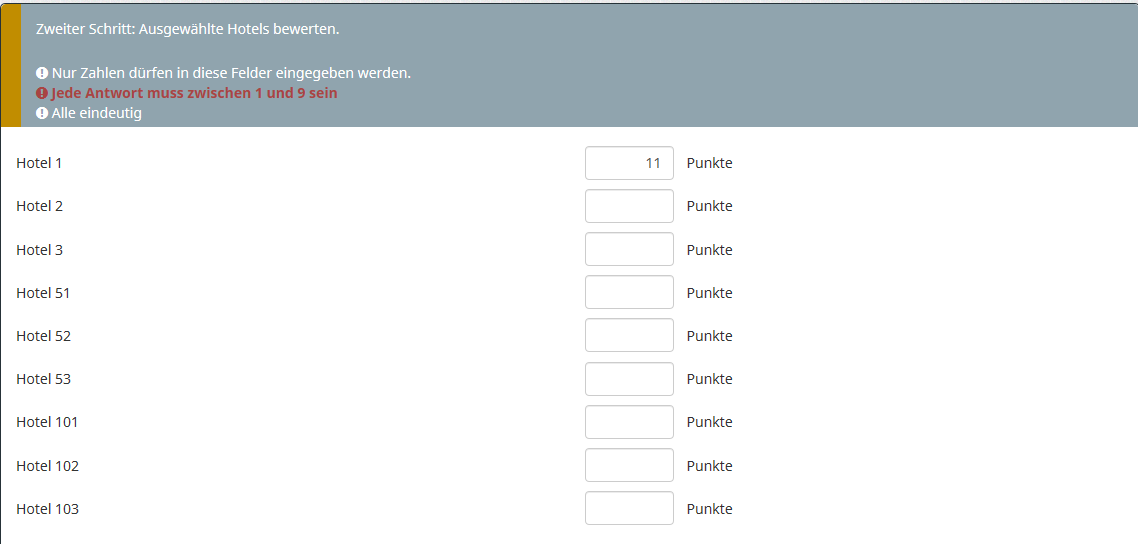The image size is (1138, 544).
Task: Click the Hotel 2 points input field
Action: click(629, 206)
